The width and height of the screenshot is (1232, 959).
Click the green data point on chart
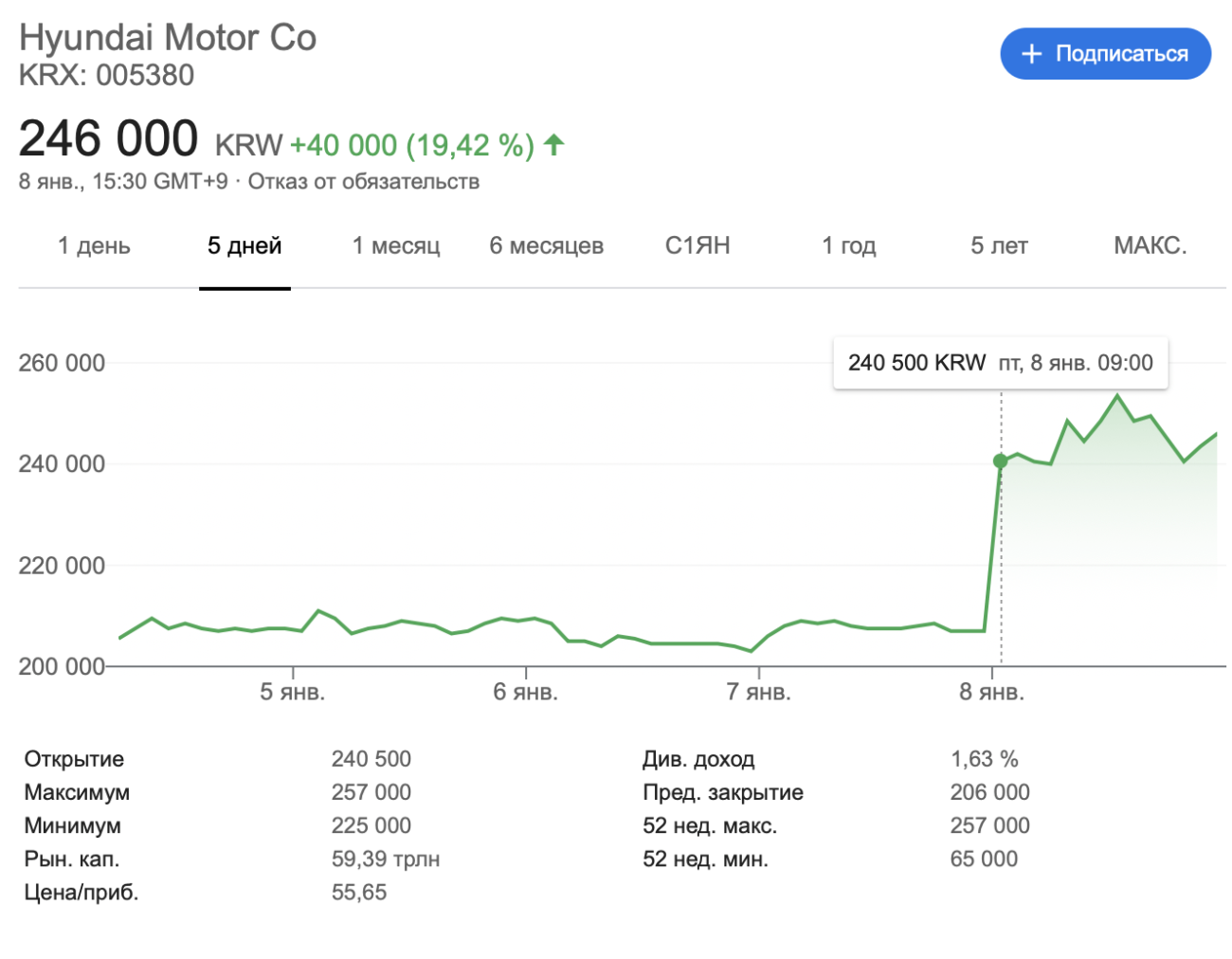click(1000, 461)
